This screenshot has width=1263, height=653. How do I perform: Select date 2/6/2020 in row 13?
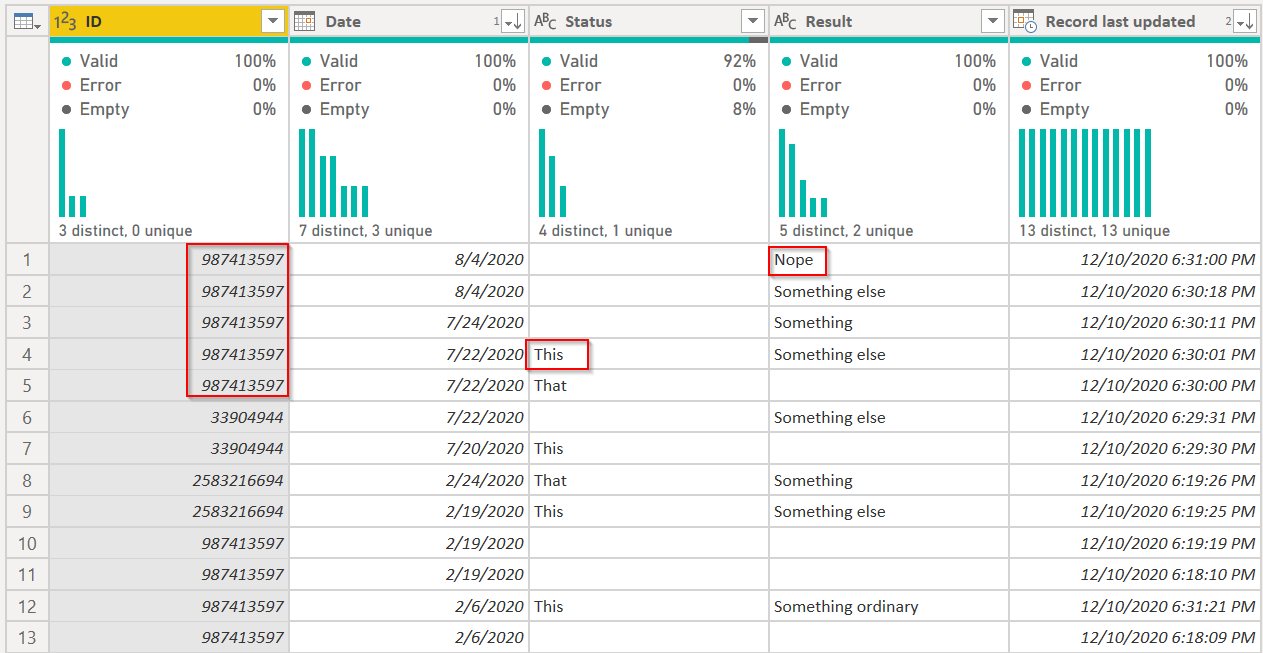[x=409, y=638]
